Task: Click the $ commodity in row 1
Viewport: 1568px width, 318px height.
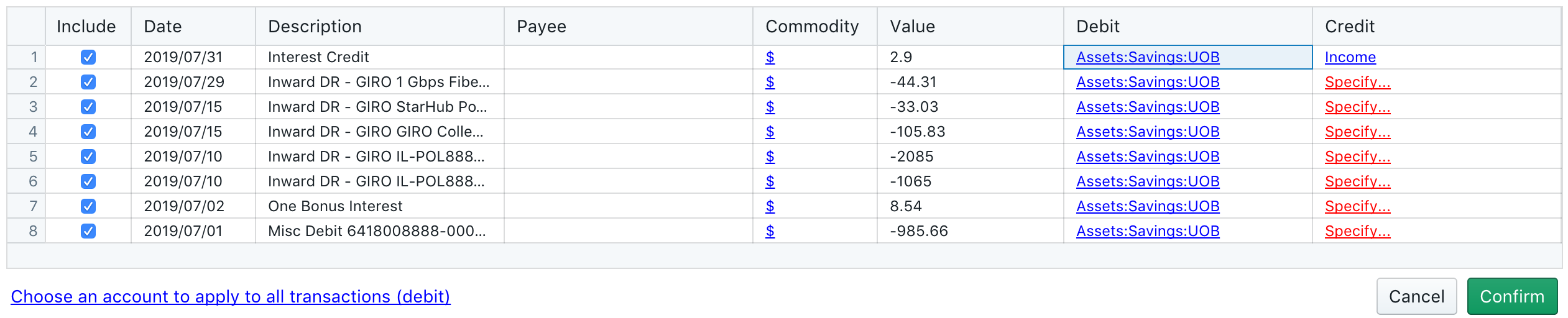Action: tap(770, 57)
